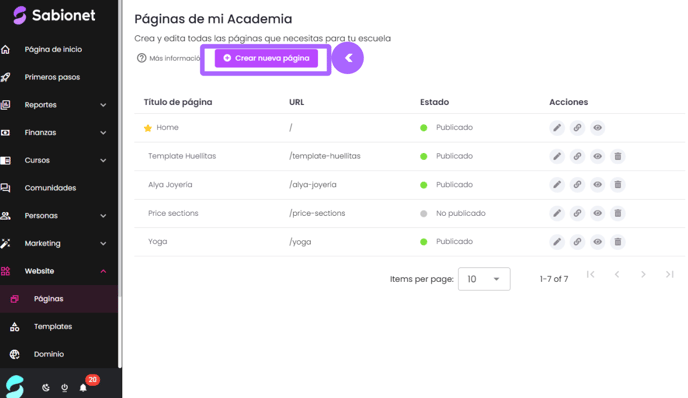Edit the Home page with pencil icon
This screenshot has height=398, width=688.
click(557, 128)
